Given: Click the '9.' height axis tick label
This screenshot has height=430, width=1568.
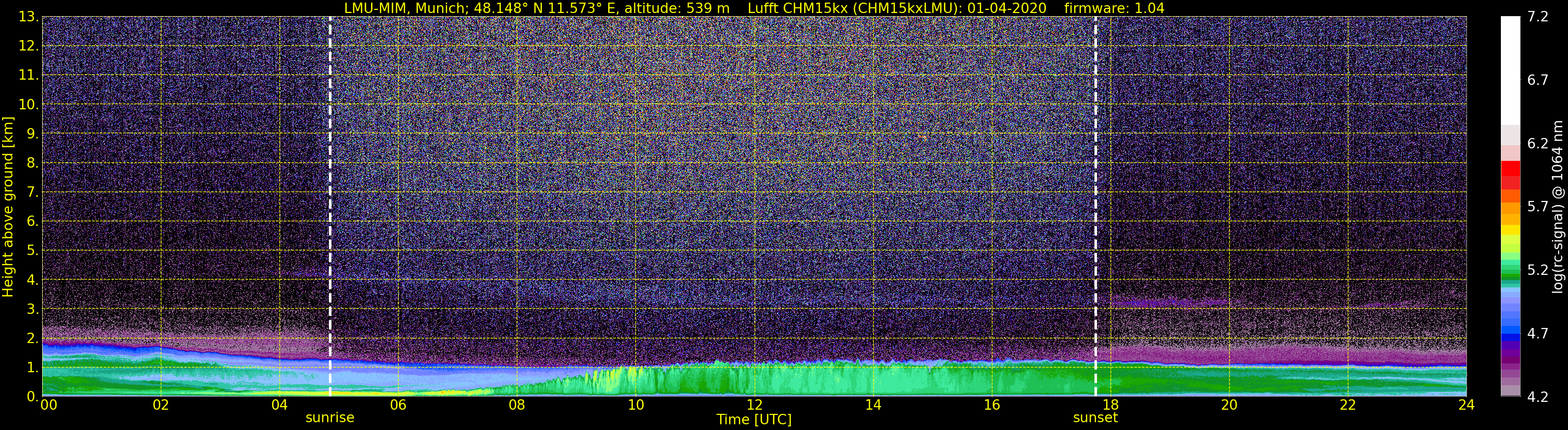Looking at the screenshot, I should [x=33, y=133].
